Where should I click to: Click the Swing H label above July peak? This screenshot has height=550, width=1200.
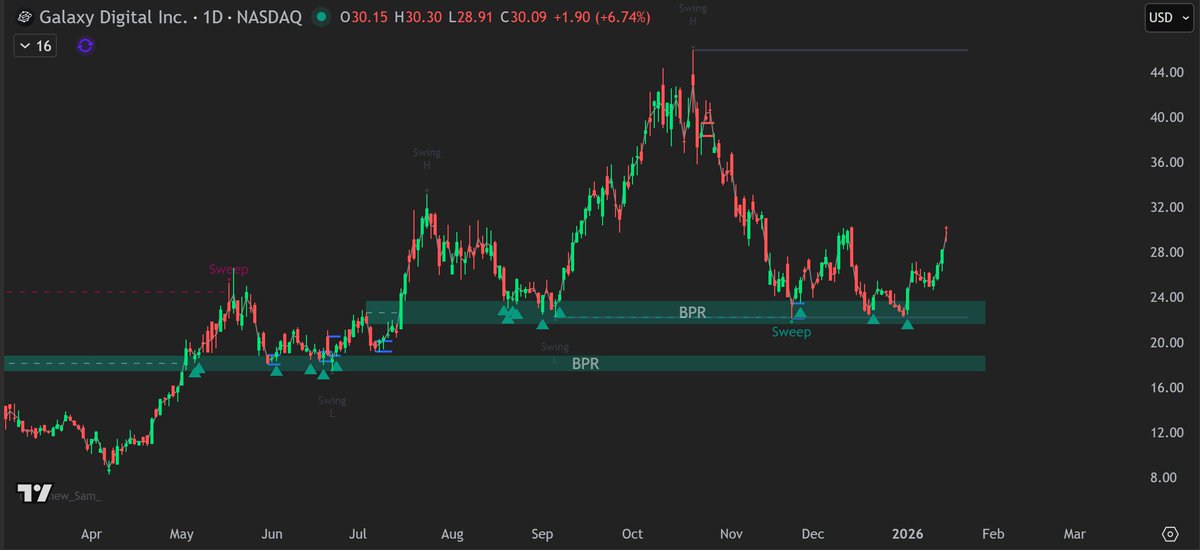[426, 159]
